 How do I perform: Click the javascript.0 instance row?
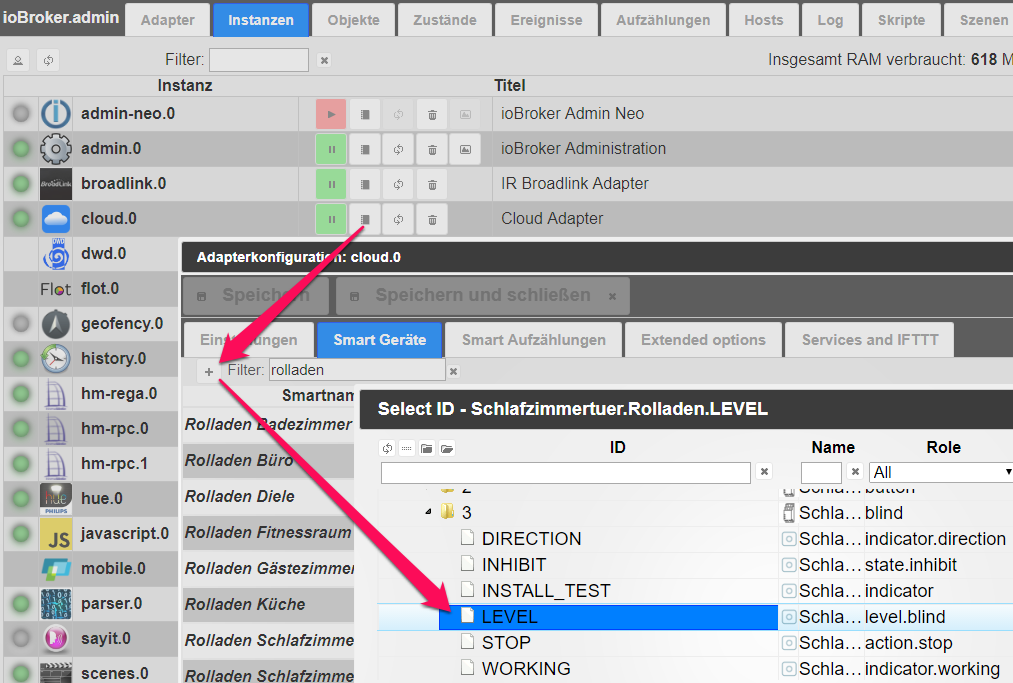[x=91, y=534]
